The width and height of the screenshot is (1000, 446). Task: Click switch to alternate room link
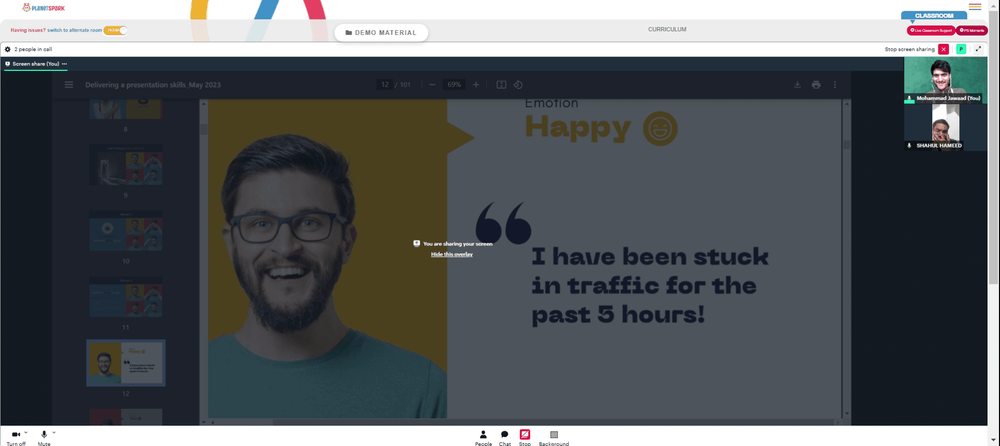[x=74, y=30]
